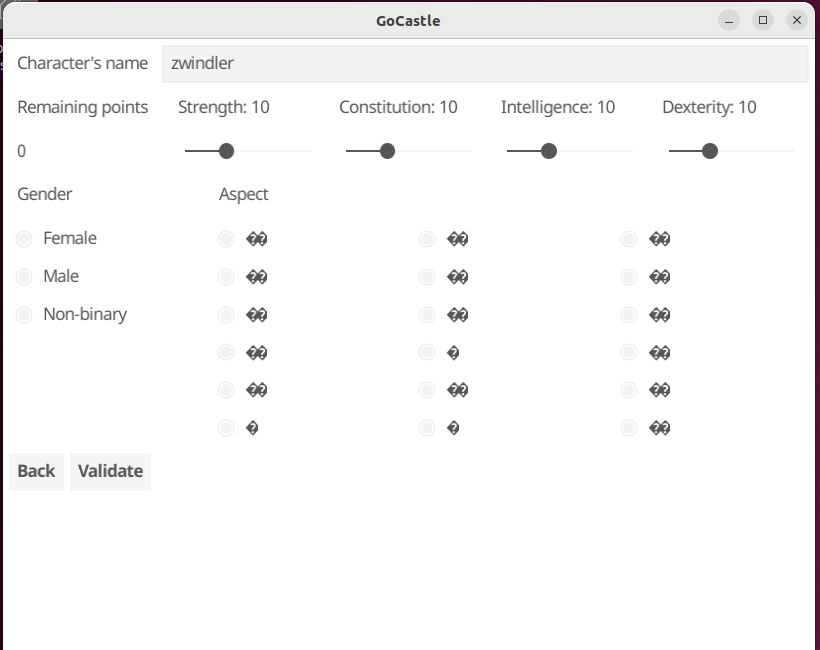Image resolution: width=820 pixels, height=650 pixels.
Task: Click the Intelligence slider handle
Action: (548, 151)
